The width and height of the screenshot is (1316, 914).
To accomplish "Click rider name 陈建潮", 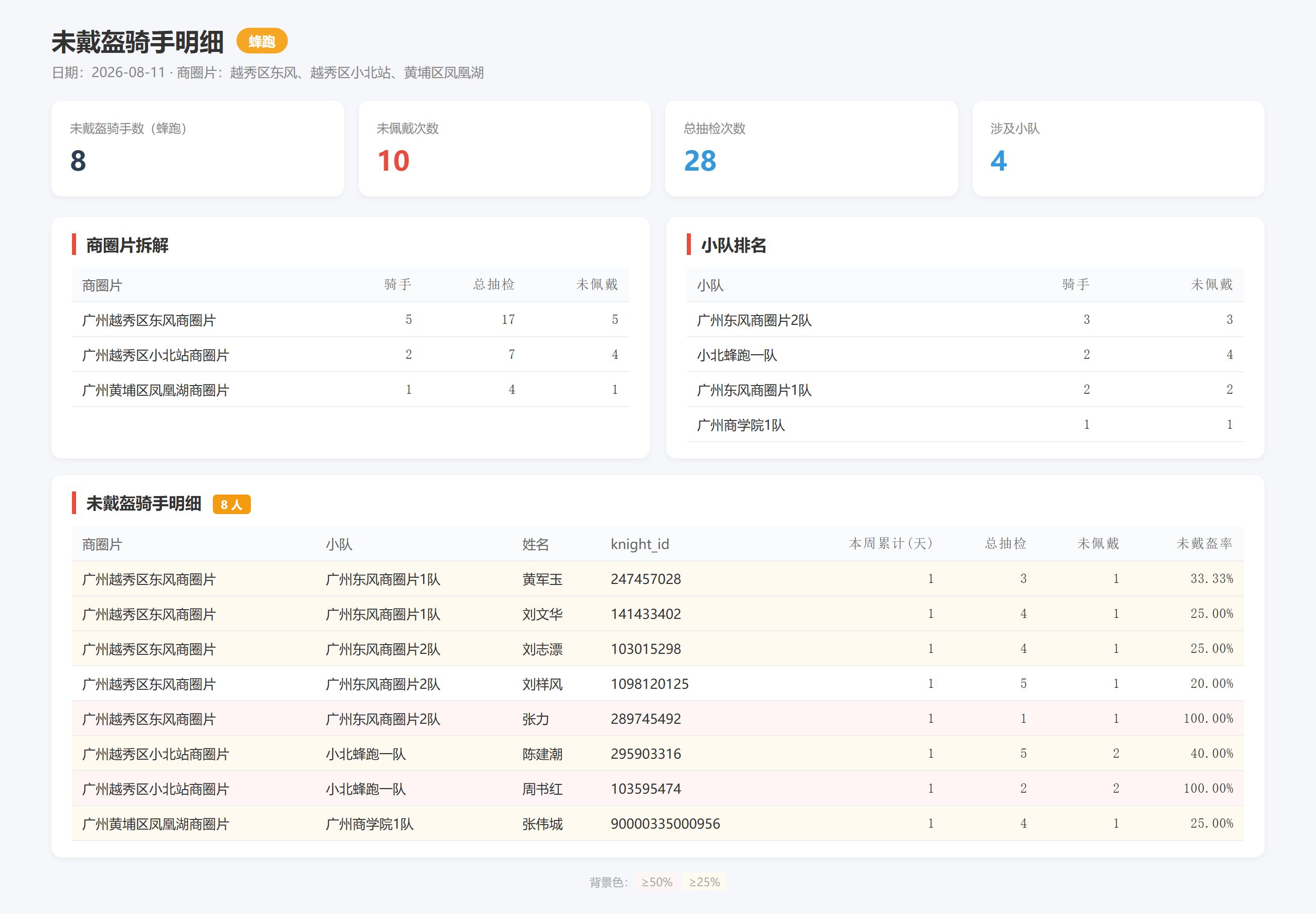I will coord(542,754).
